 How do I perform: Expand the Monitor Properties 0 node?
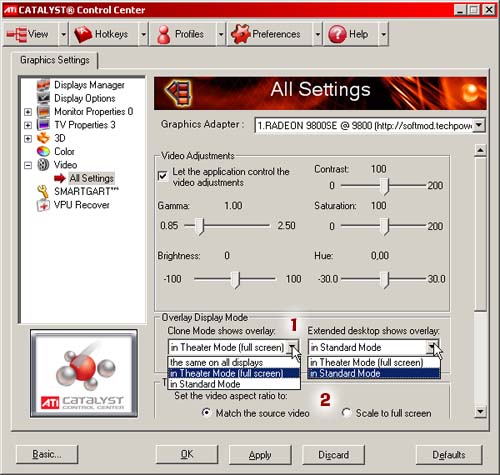click(28, 112)
